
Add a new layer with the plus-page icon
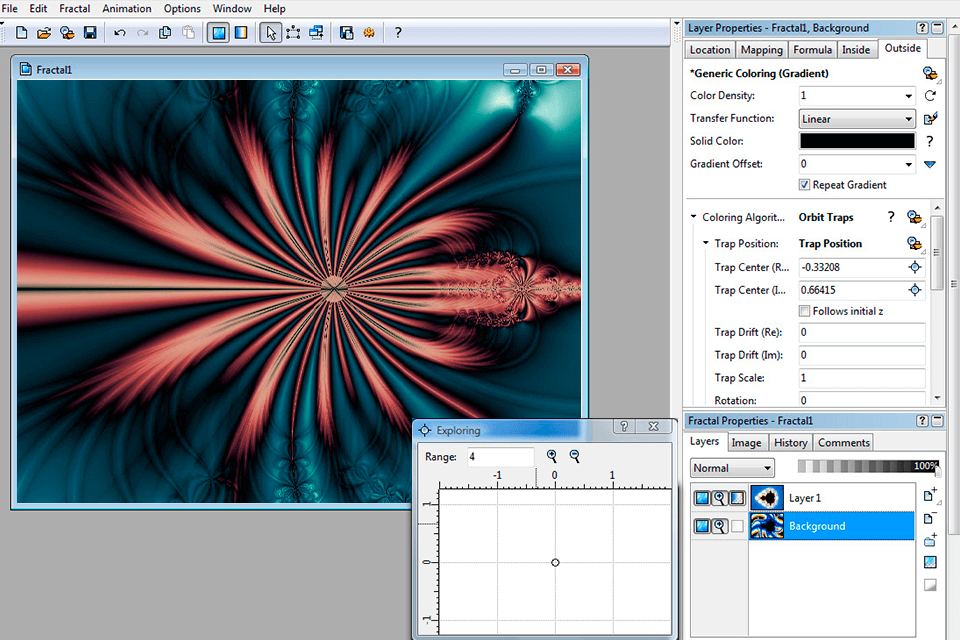(x=930, y=496)
